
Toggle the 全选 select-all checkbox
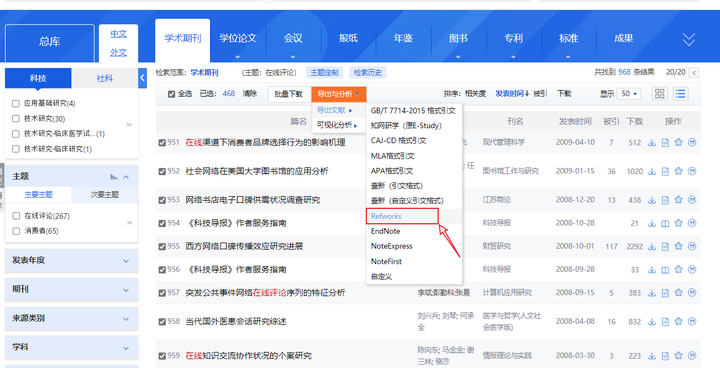171,94
